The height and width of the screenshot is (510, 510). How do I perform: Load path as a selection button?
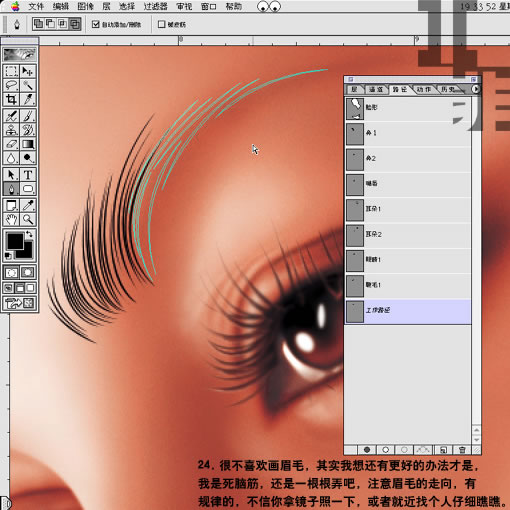(404, 450)
